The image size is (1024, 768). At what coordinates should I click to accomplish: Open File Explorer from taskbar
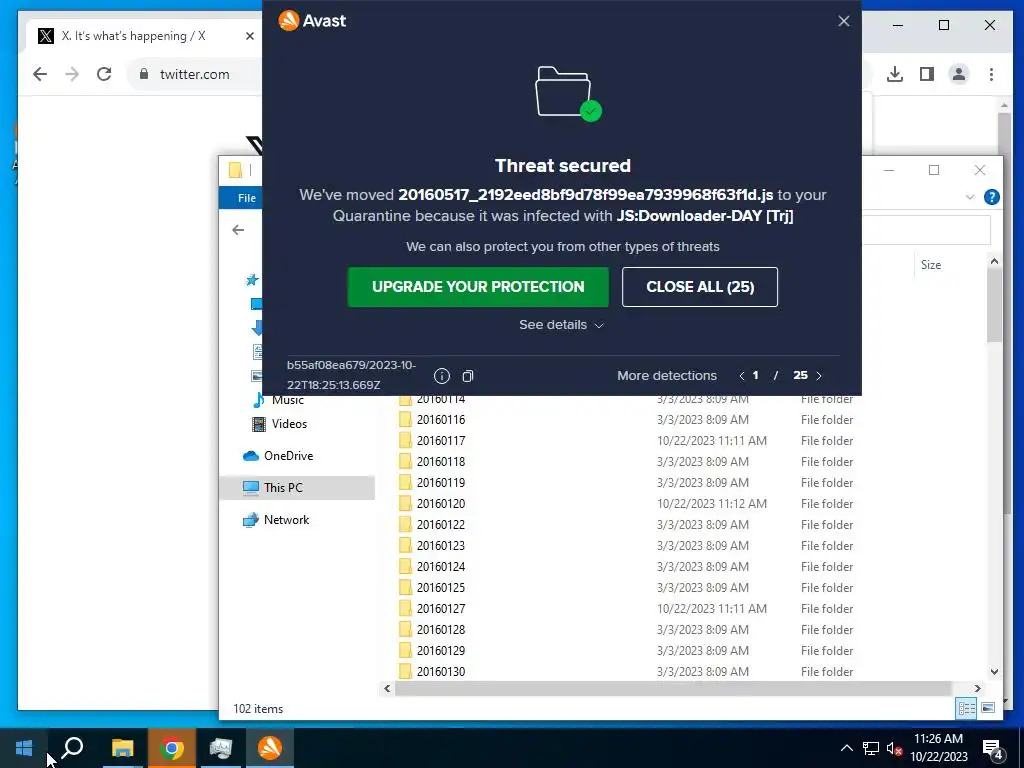(x=122, y=748)
